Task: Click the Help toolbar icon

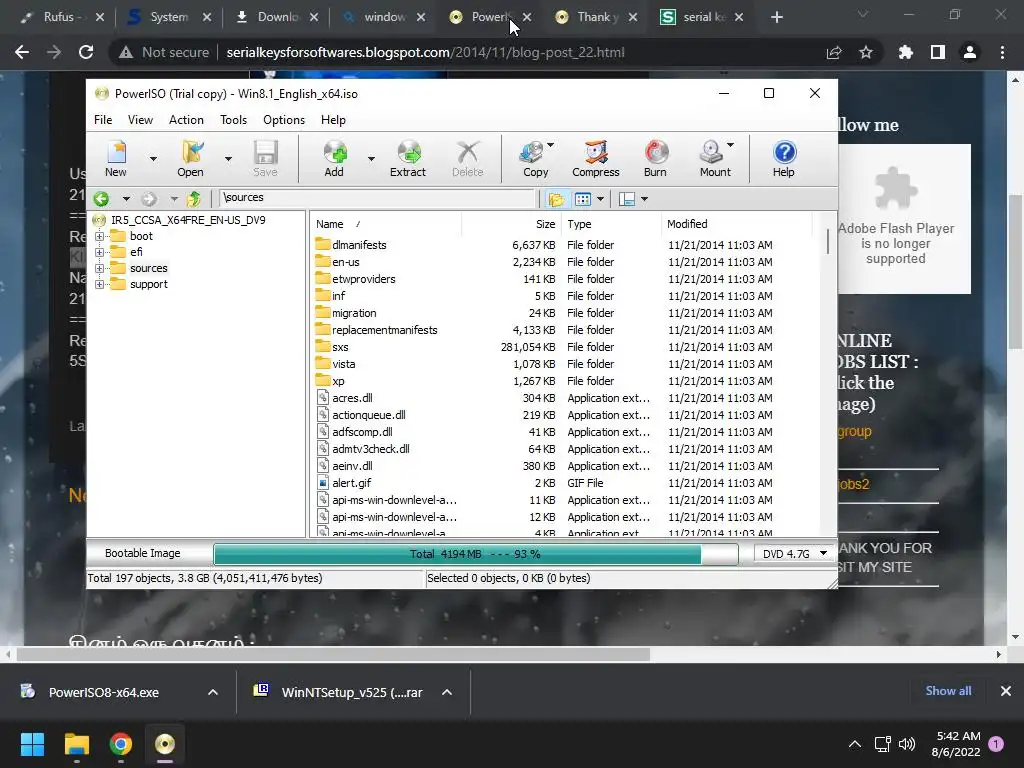Action: 784,158
